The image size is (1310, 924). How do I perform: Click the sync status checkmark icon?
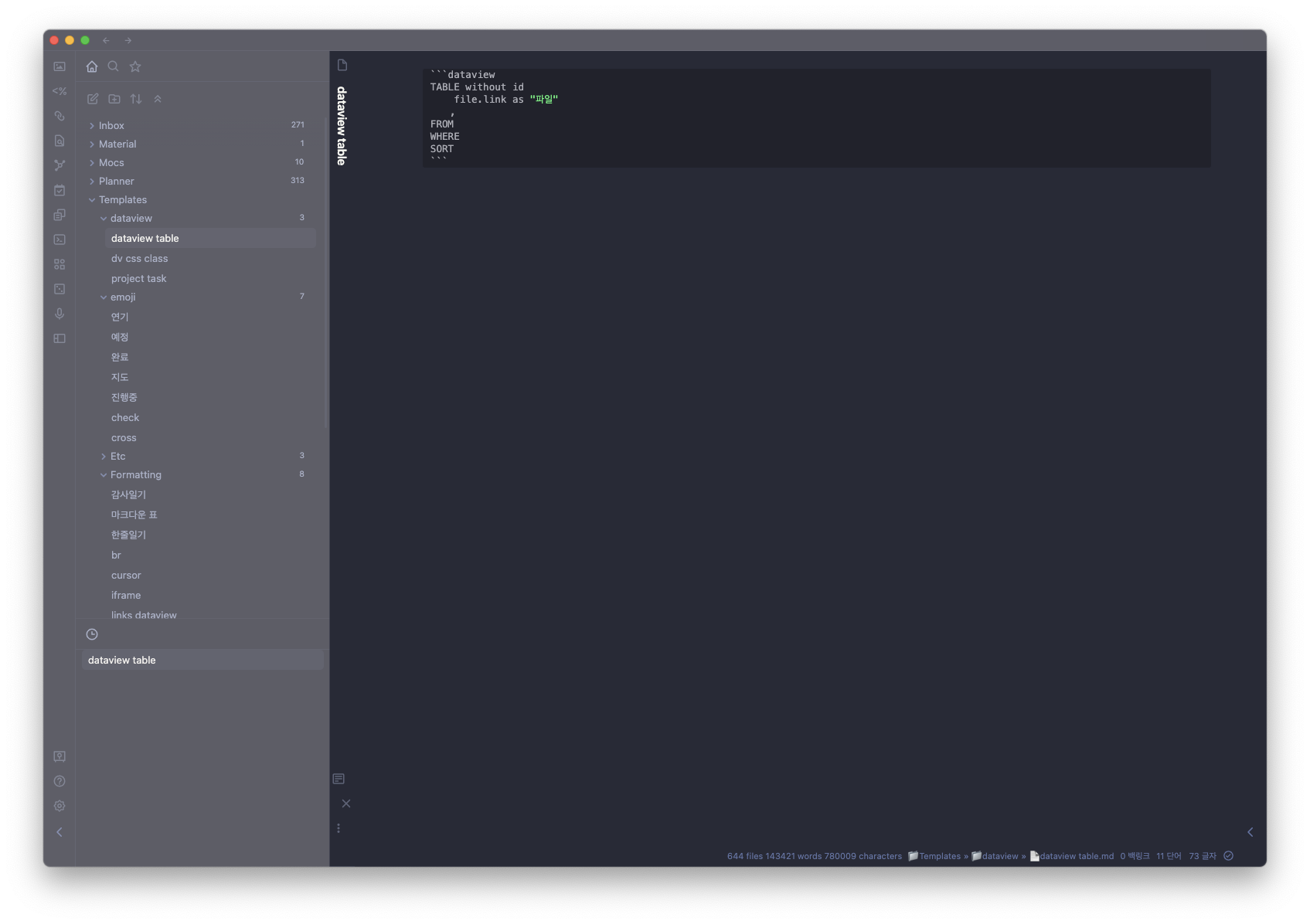[x=1229, y=856]
